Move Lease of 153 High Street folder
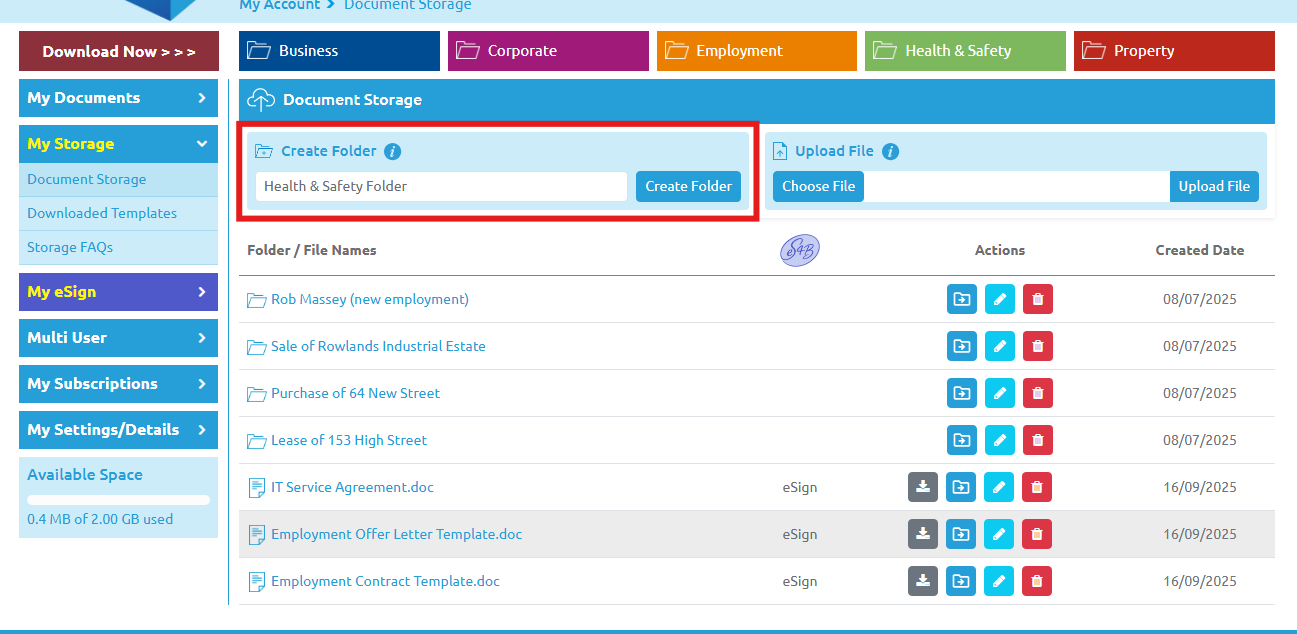Image resolution: width=1297 pixels, height=634 pixels. [x=961, y=440]
